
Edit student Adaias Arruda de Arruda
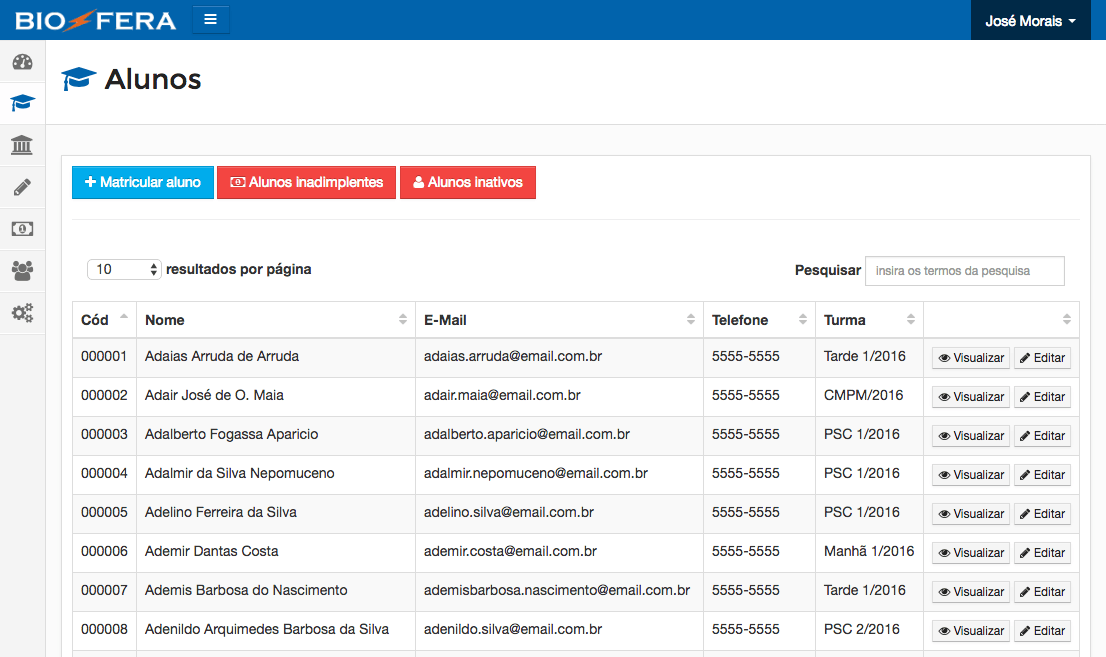(x=1042, y=358)
